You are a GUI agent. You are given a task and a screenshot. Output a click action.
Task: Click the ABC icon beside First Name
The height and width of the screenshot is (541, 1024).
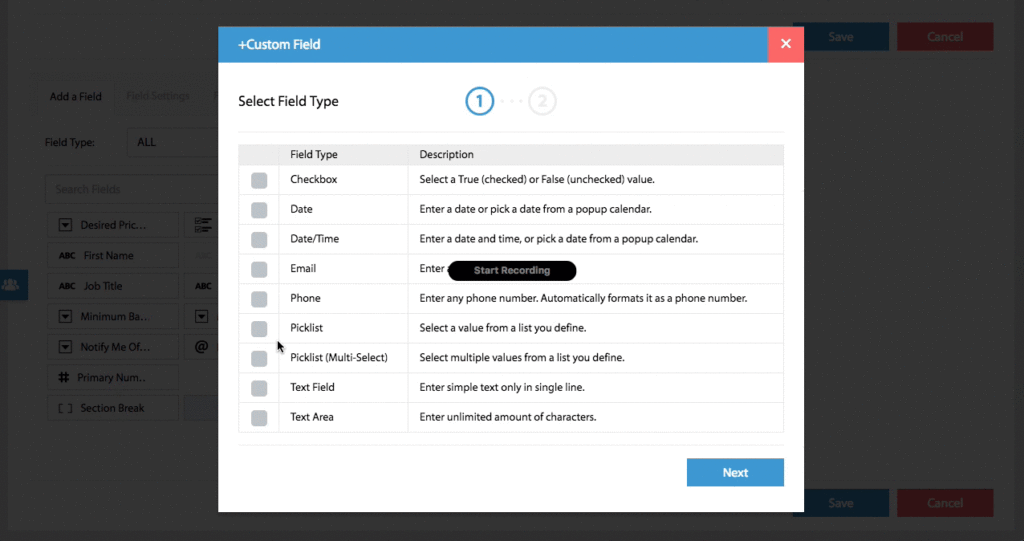(67, 255)
